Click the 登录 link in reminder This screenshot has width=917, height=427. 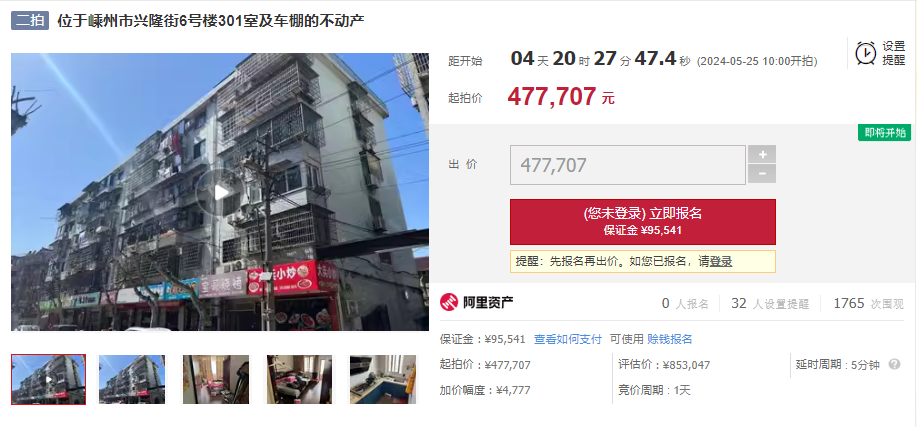click(x=720, y=261)
